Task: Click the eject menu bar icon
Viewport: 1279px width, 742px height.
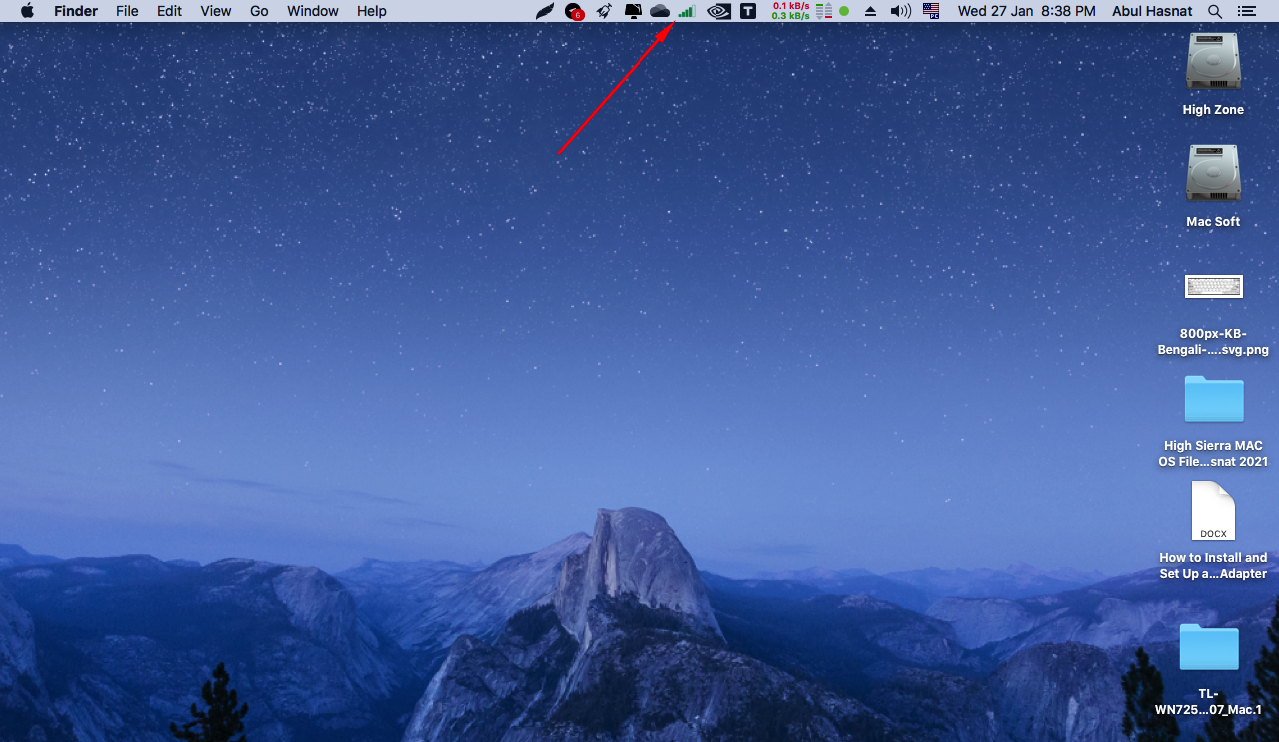Action: 870,11
